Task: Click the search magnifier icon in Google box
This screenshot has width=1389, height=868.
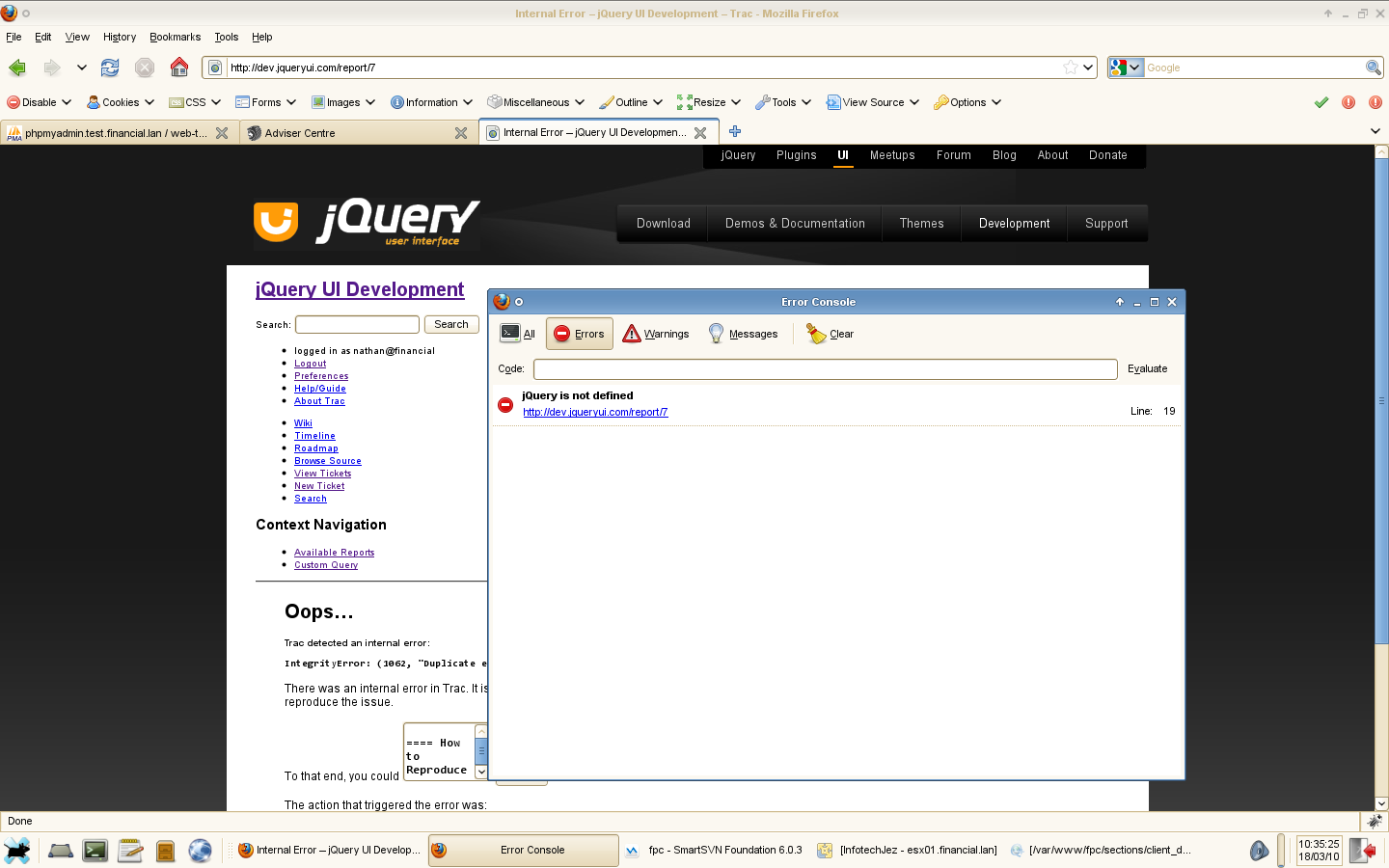Action: tap(1373, 68)
